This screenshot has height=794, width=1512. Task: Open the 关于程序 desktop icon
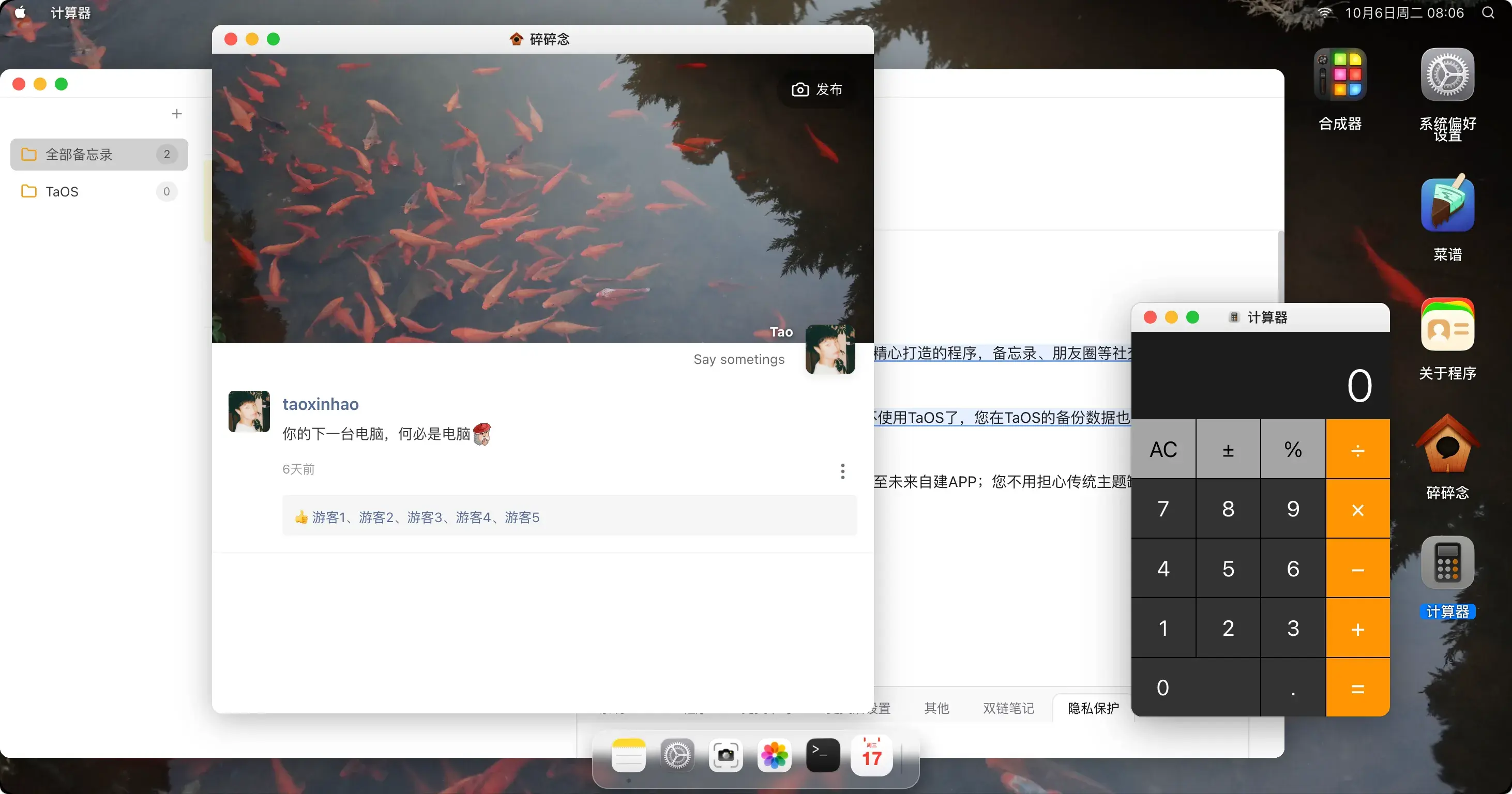pos(1447,325)
